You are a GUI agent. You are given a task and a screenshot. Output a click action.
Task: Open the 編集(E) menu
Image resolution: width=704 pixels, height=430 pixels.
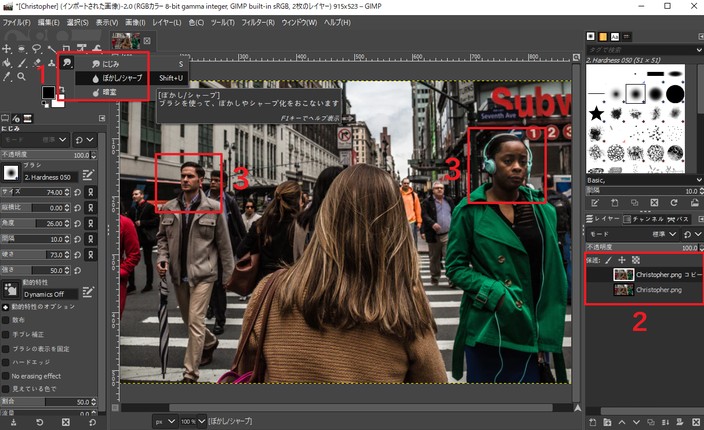click(48, 22)
